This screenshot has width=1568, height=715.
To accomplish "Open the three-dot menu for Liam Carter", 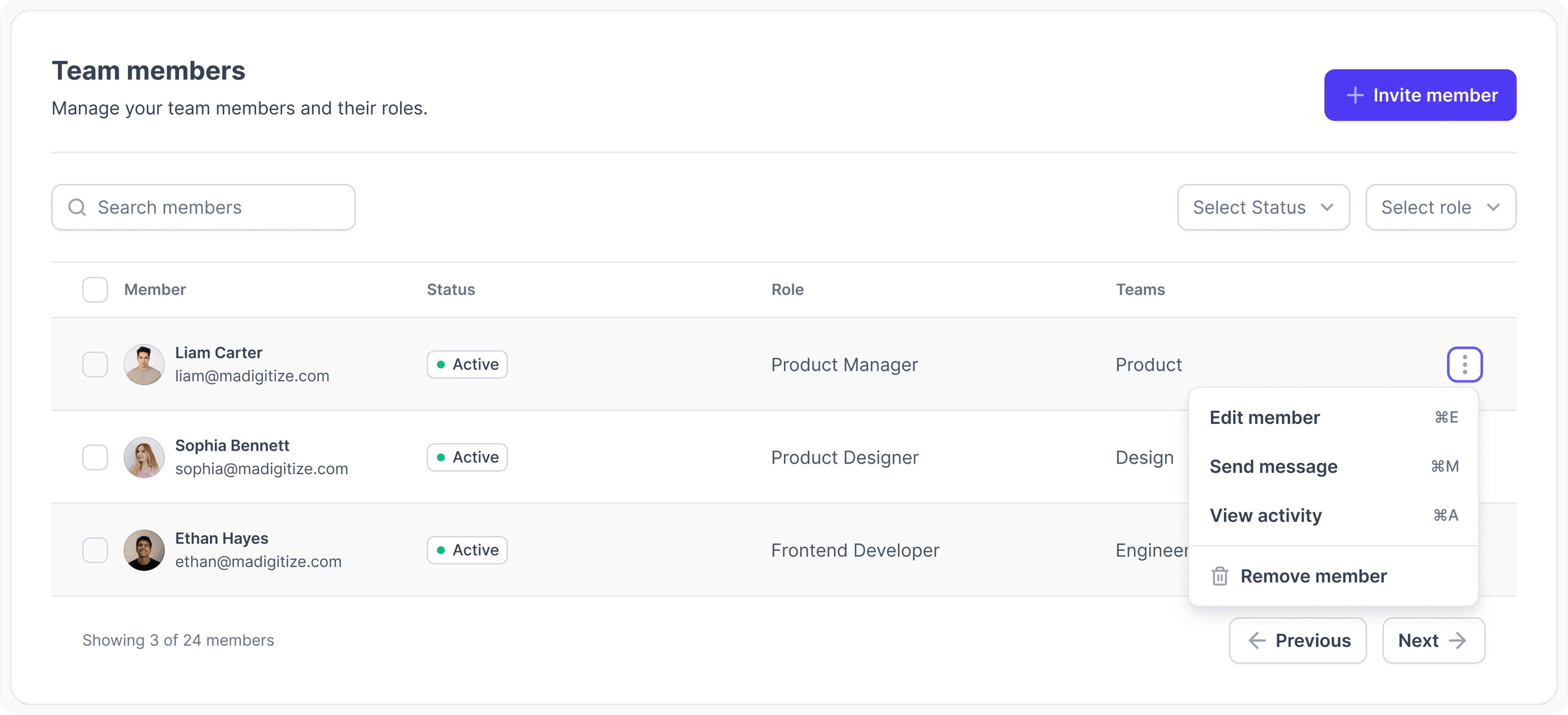I will pos(1465,364).
